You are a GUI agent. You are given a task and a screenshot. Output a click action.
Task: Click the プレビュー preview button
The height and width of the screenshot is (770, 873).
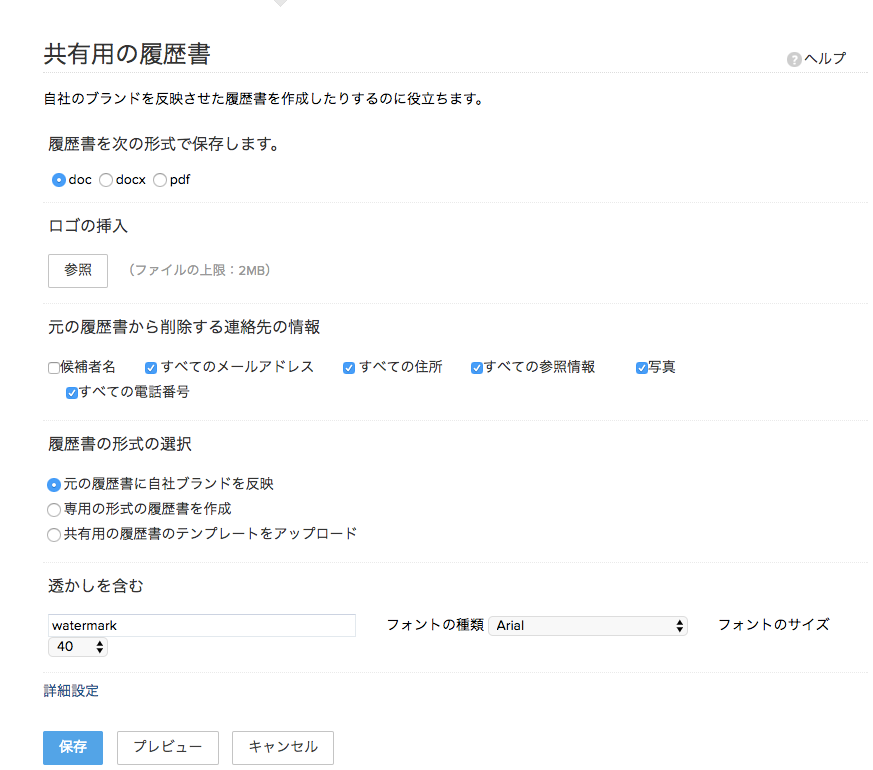coord(168,747)
